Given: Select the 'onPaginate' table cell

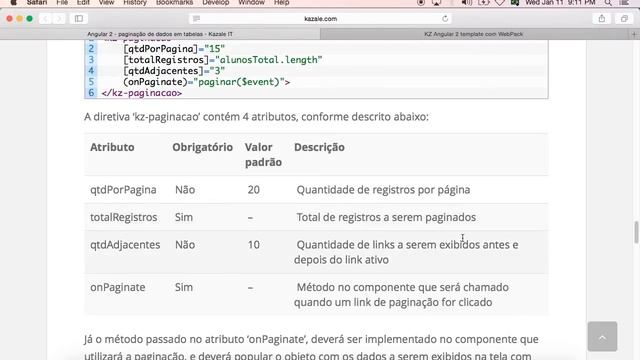Looking at the screenshot, I should click(118, 287).
